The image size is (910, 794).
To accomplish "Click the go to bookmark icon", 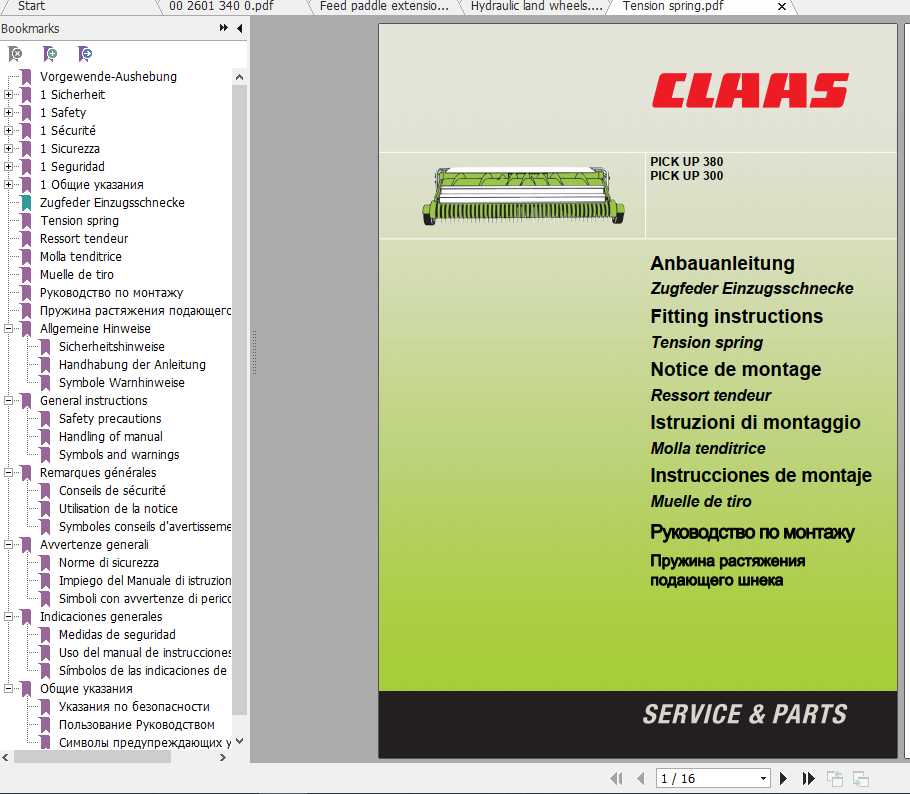I will 84,53.
